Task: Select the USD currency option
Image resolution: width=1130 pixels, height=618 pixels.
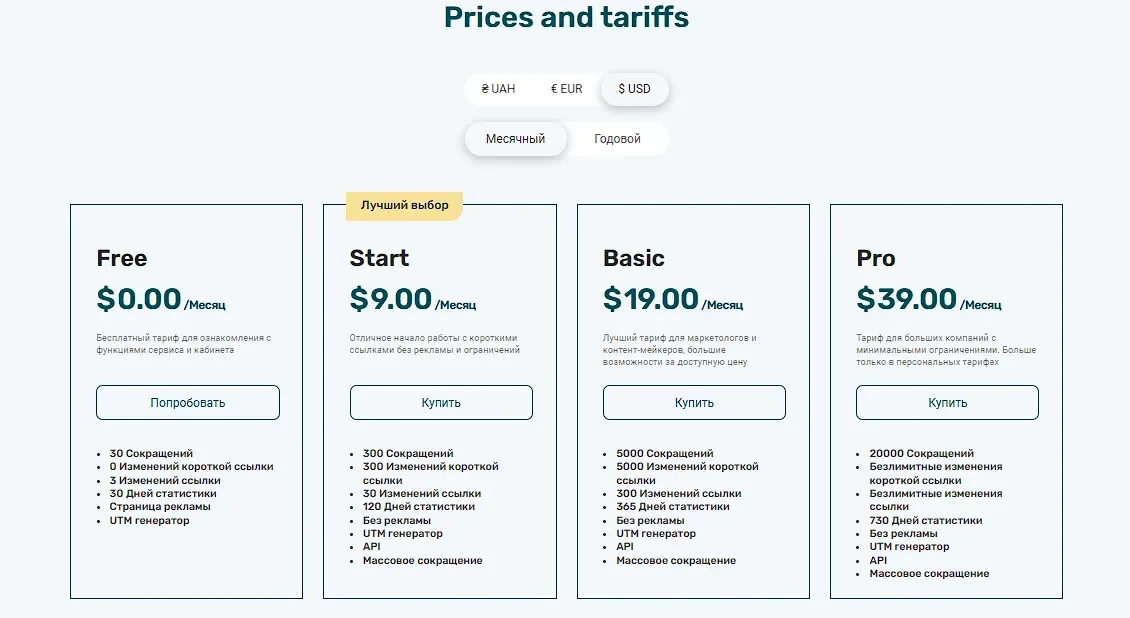Action: pyautogui.click(x=634, y=89)
